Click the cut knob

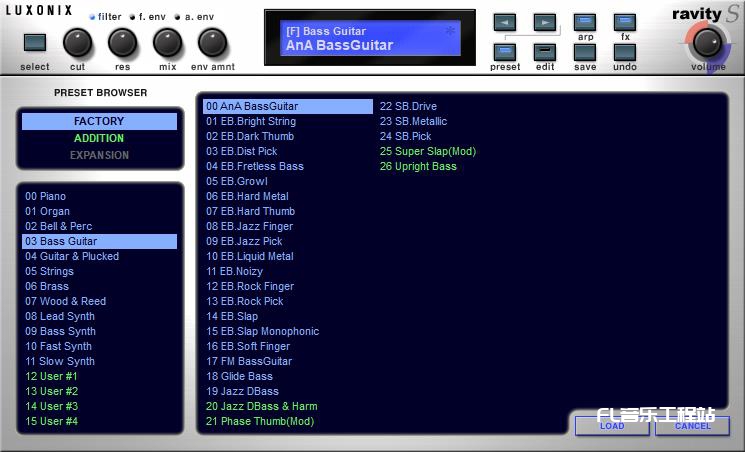coord(77,43)
